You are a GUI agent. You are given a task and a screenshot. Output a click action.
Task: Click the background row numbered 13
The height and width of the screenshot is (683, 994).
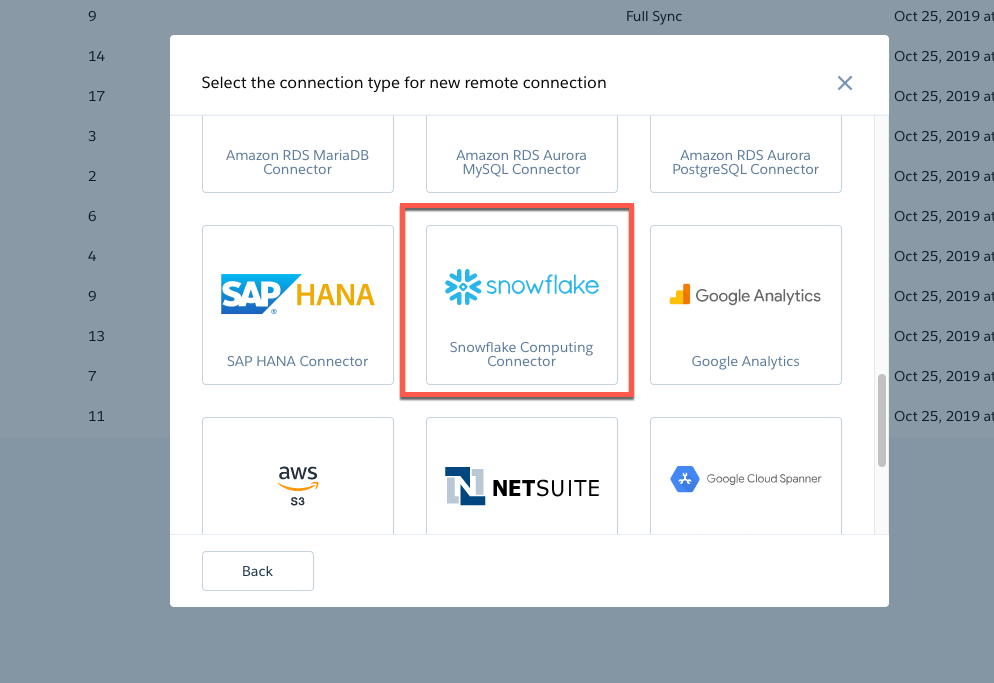click(96, 336)
